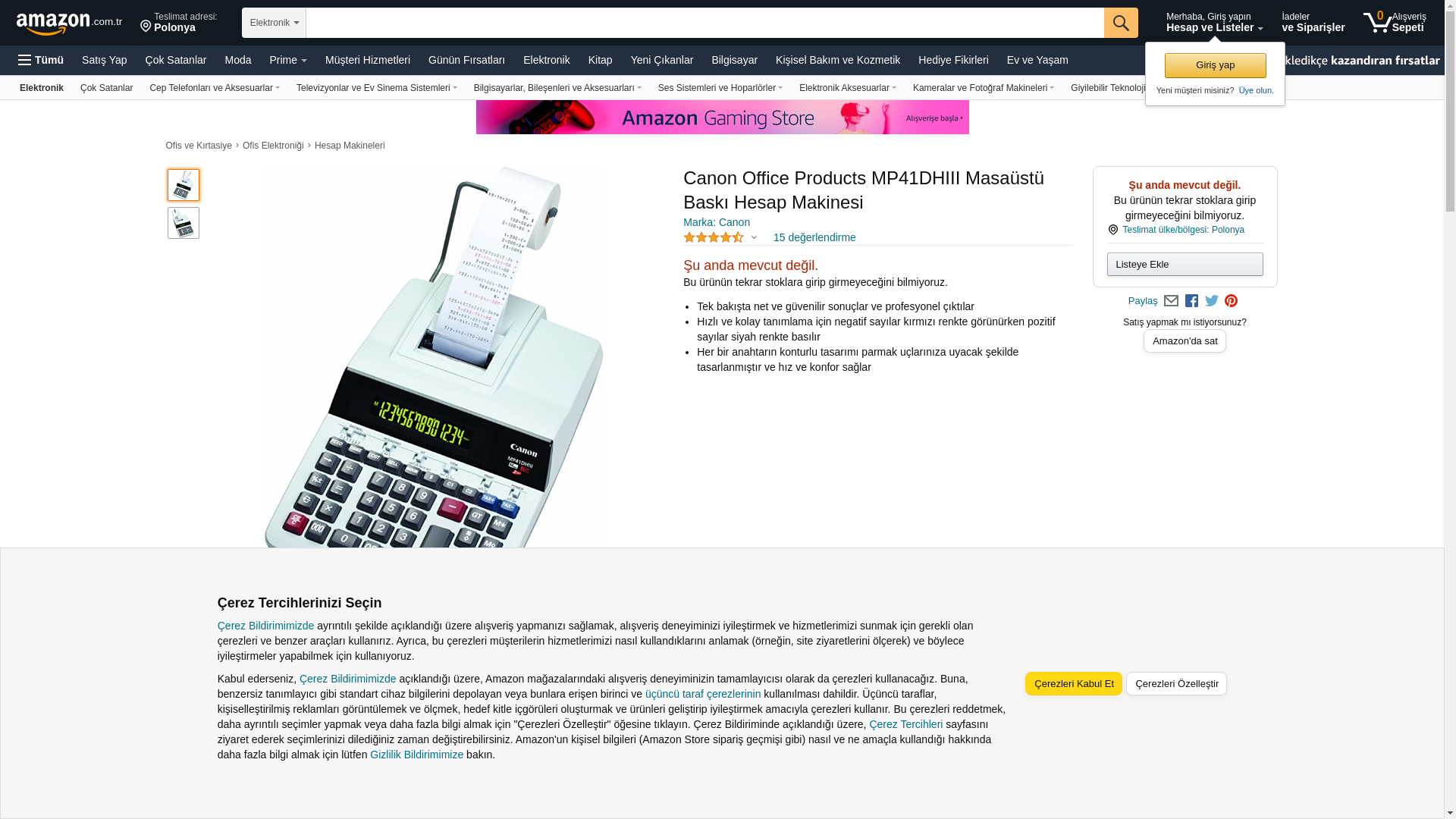
Task: Accept cookies with Çerezleri Kabul Et
Action: pyautogui.click(x=1074, y=683)
